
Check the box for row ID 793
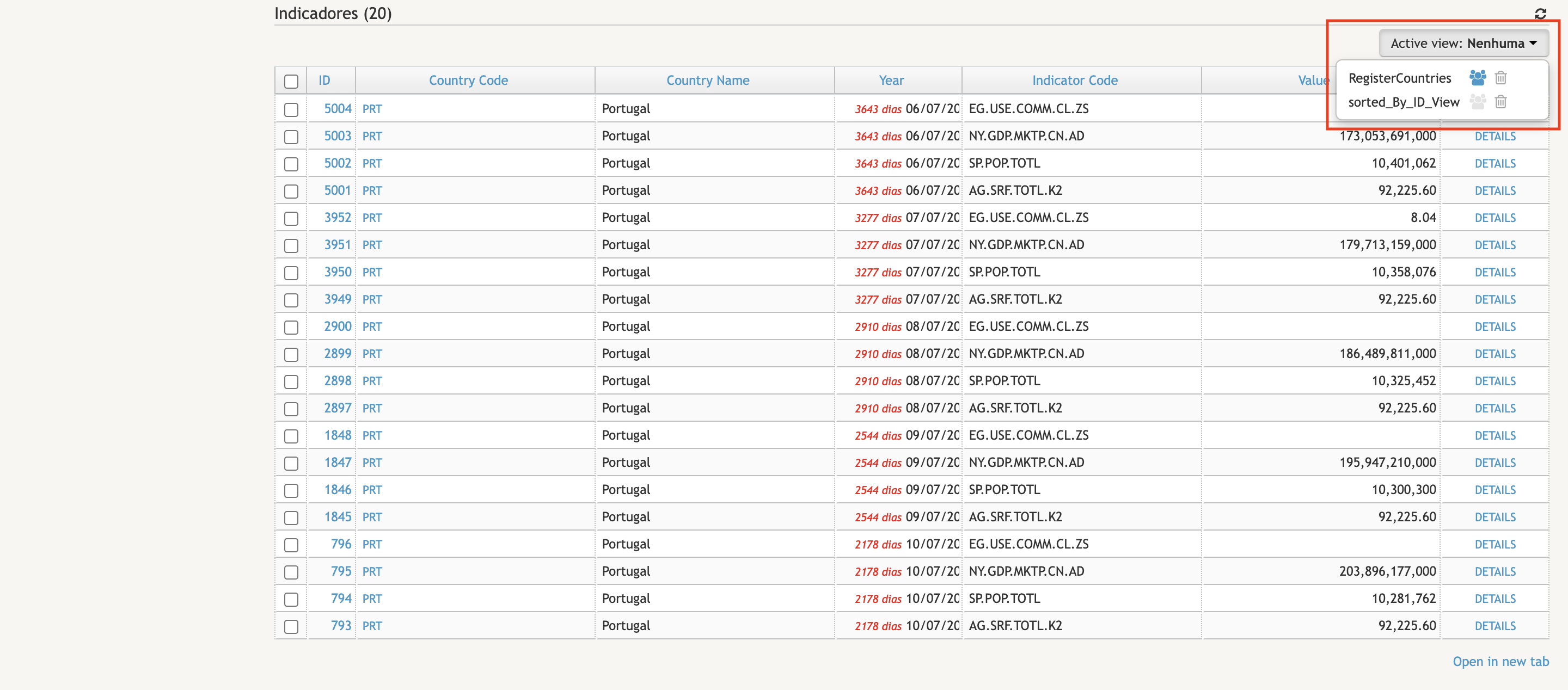[x=291, y=627]
